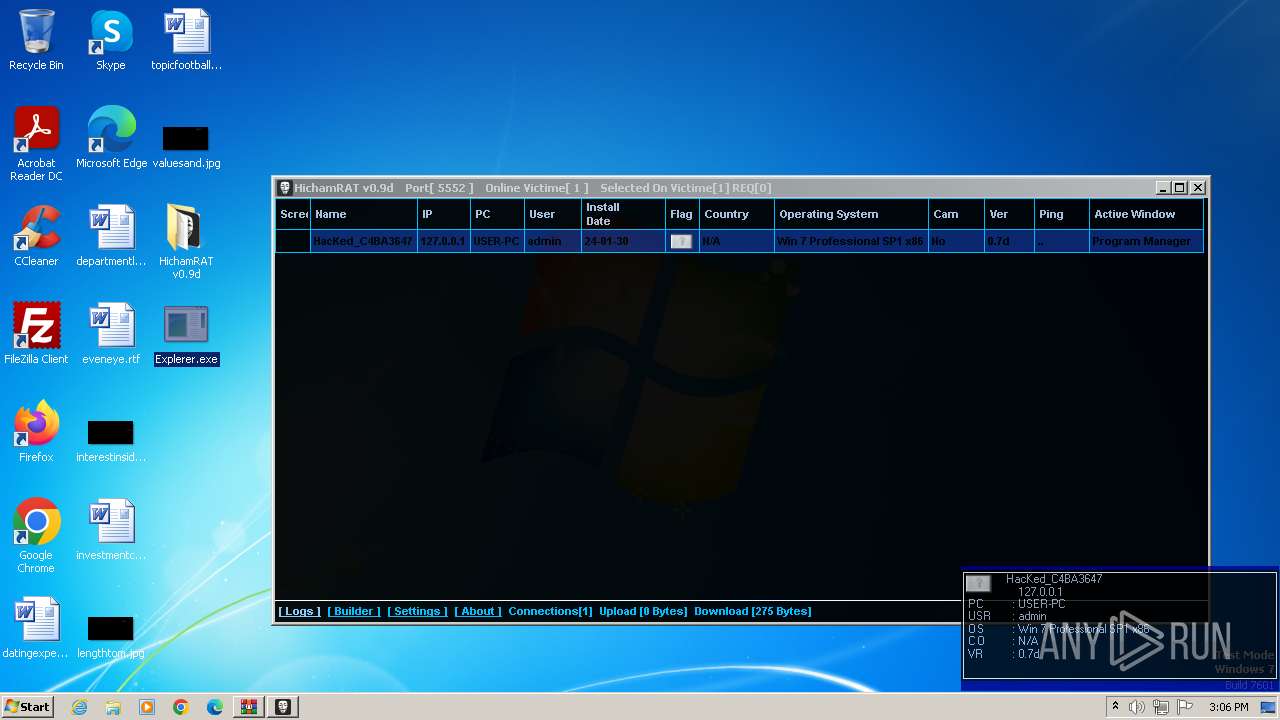Image resolution: width=1280 pixels, height=720 pixels.
Task: Open Windows Explorer from the taskbar
Action: pos(113,707)
